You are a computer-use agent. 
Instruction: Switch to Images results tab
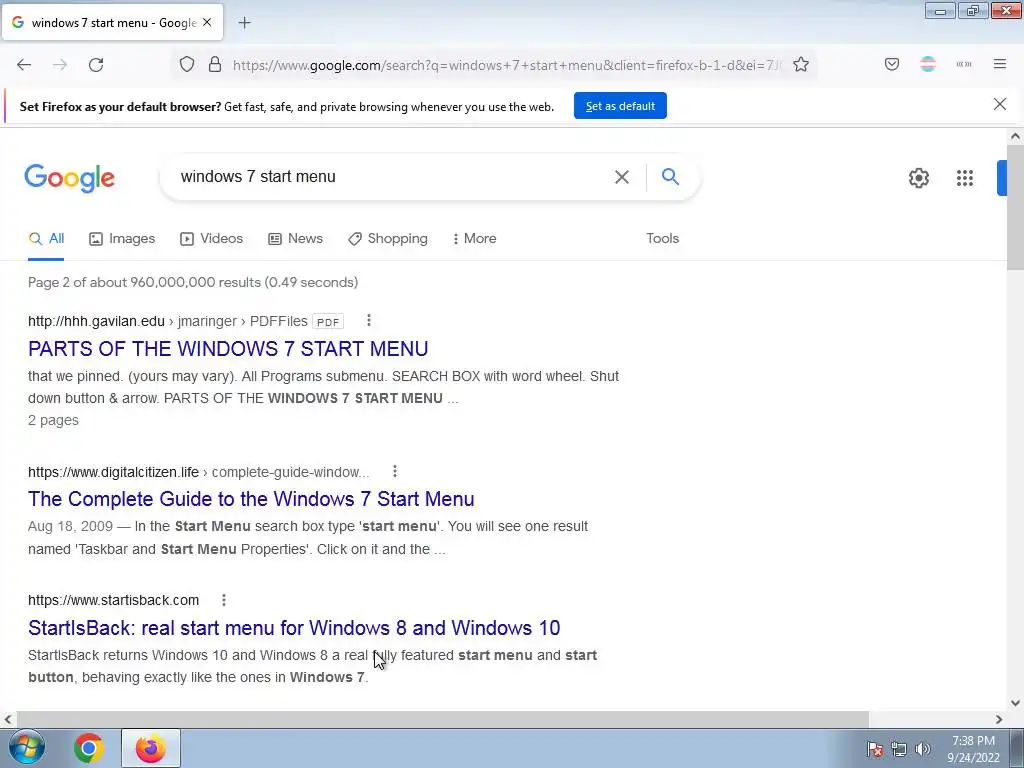[122, 239]
